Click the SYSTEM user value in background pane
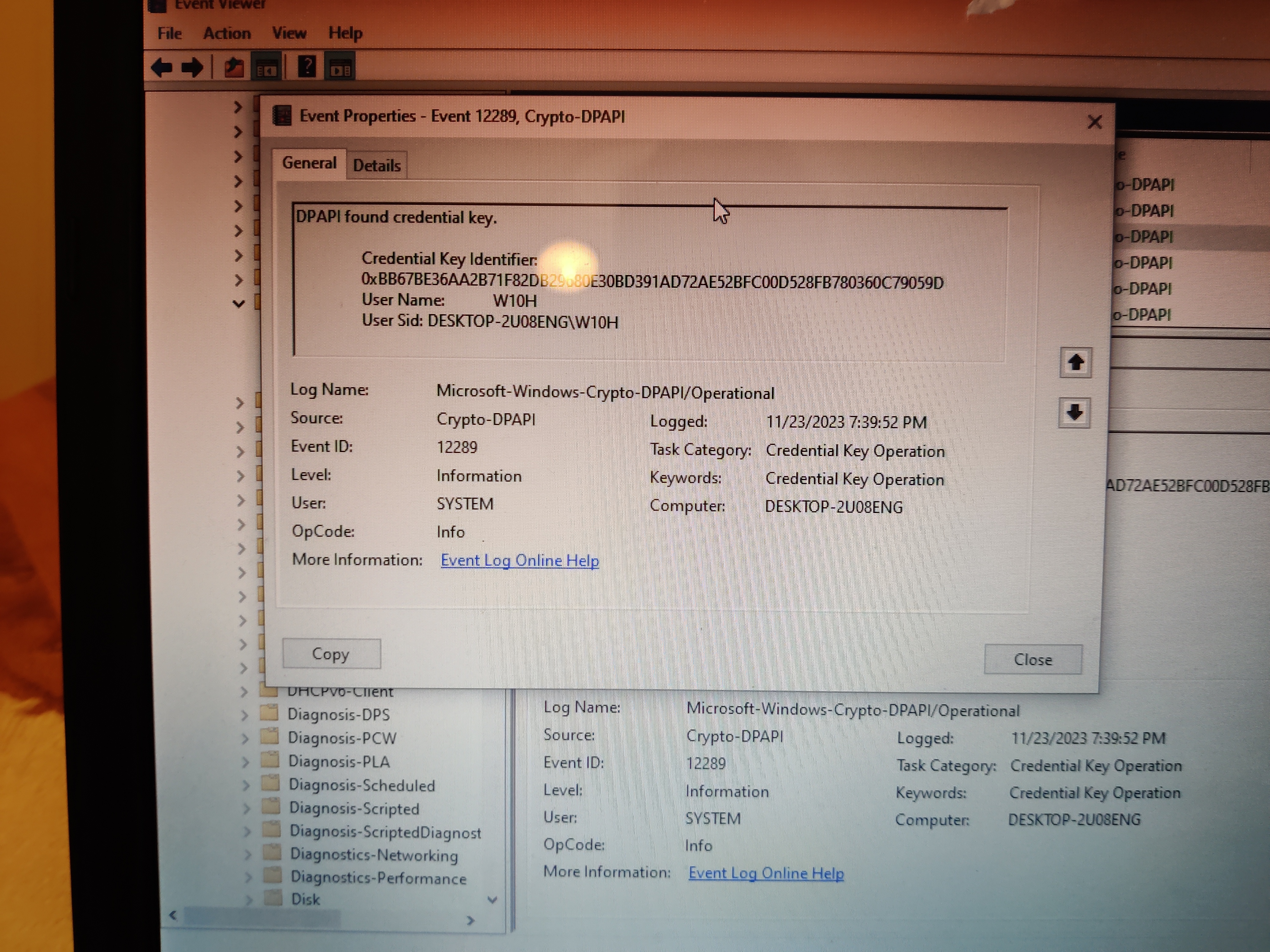 (712, 818)
